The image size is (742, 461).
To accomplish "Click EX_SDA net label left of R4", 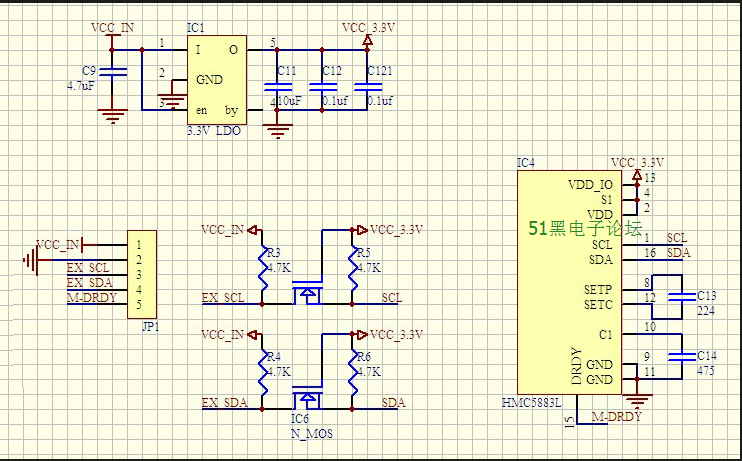I will point(224,403).
